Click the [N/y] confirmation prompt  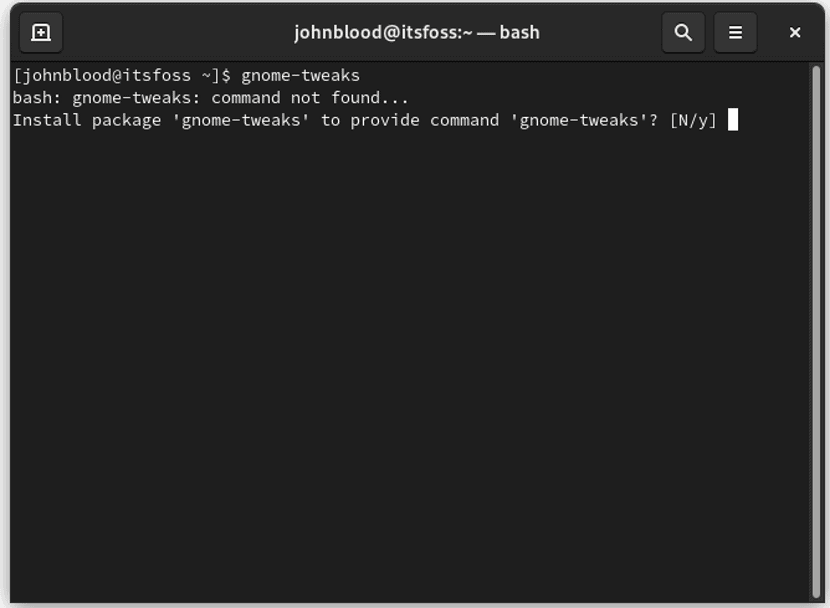pyautogui.click(x=693, y=120)
